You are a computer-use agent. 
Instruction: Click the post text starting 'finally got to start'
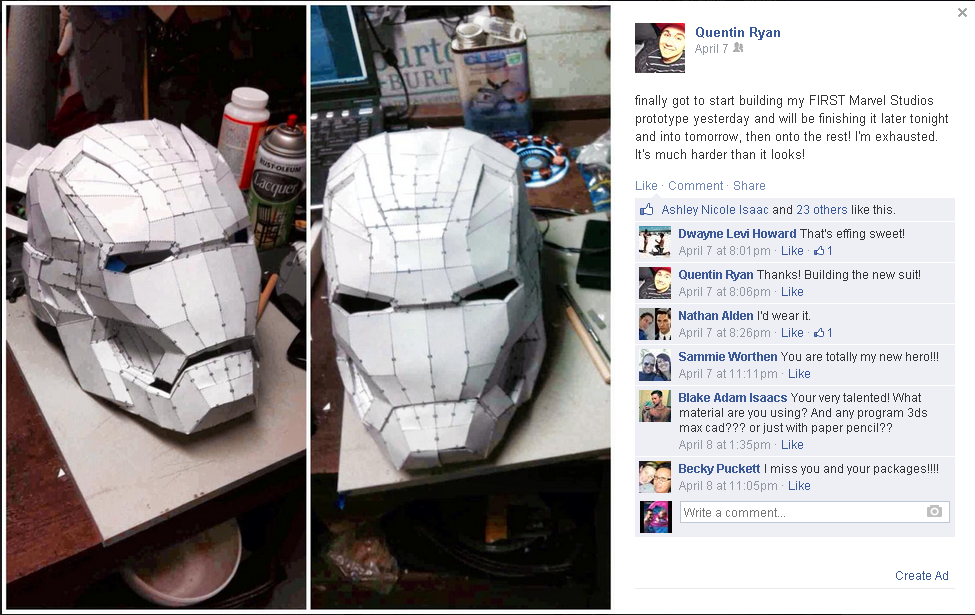click(x=792, y=127)
